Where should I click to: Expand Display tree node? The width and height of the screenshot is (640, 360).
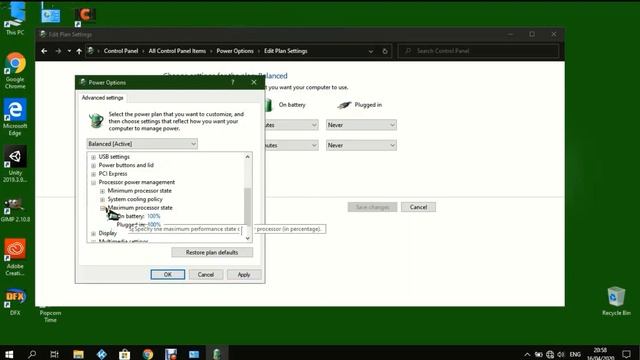click(x=93, y=233)
